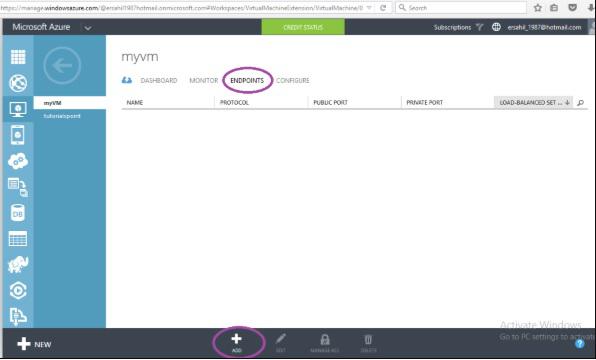This screenshot has height=360, width=596.
Task: Click the Add endpoint button
Action: 236,343
